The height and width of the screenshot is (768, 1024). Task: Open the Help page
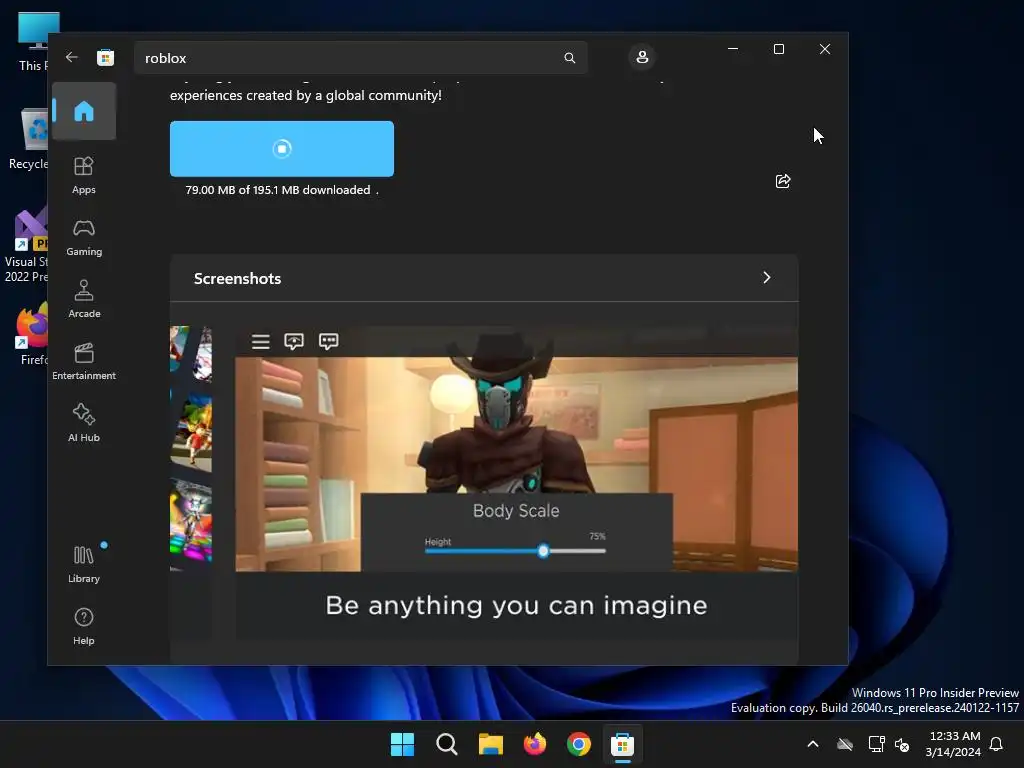[x=84, y=626]
